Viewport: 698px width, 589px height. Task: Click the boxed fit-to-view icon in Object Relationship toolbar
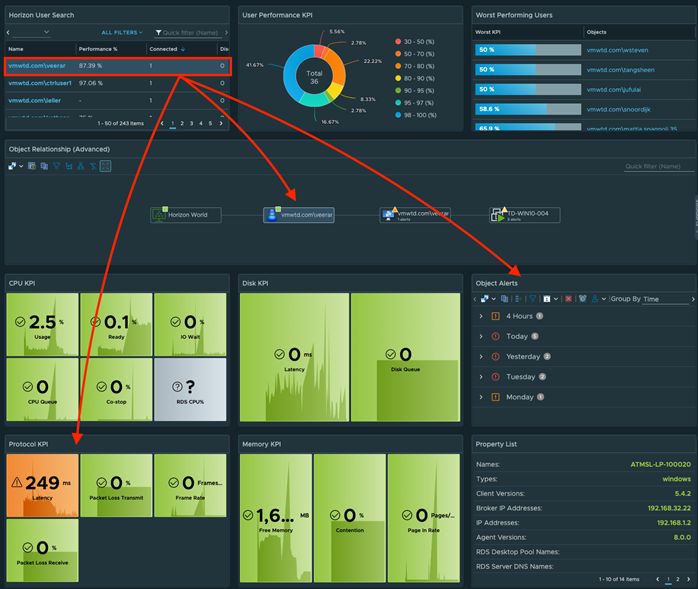[106, 166]
